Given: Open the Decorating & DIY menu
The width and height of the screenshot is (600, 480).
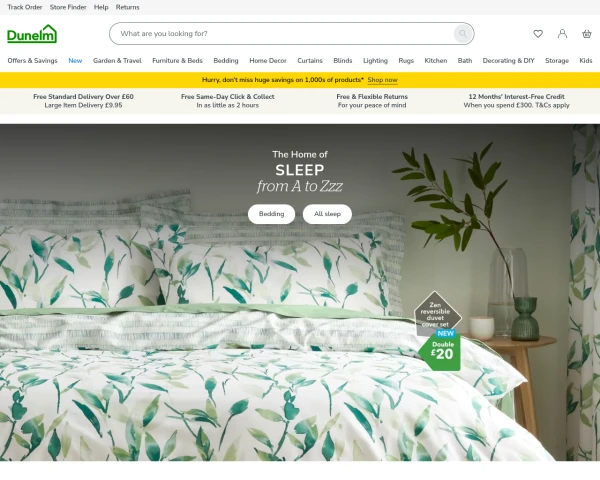Looking at the screenshot, I should tap(508, 60).
